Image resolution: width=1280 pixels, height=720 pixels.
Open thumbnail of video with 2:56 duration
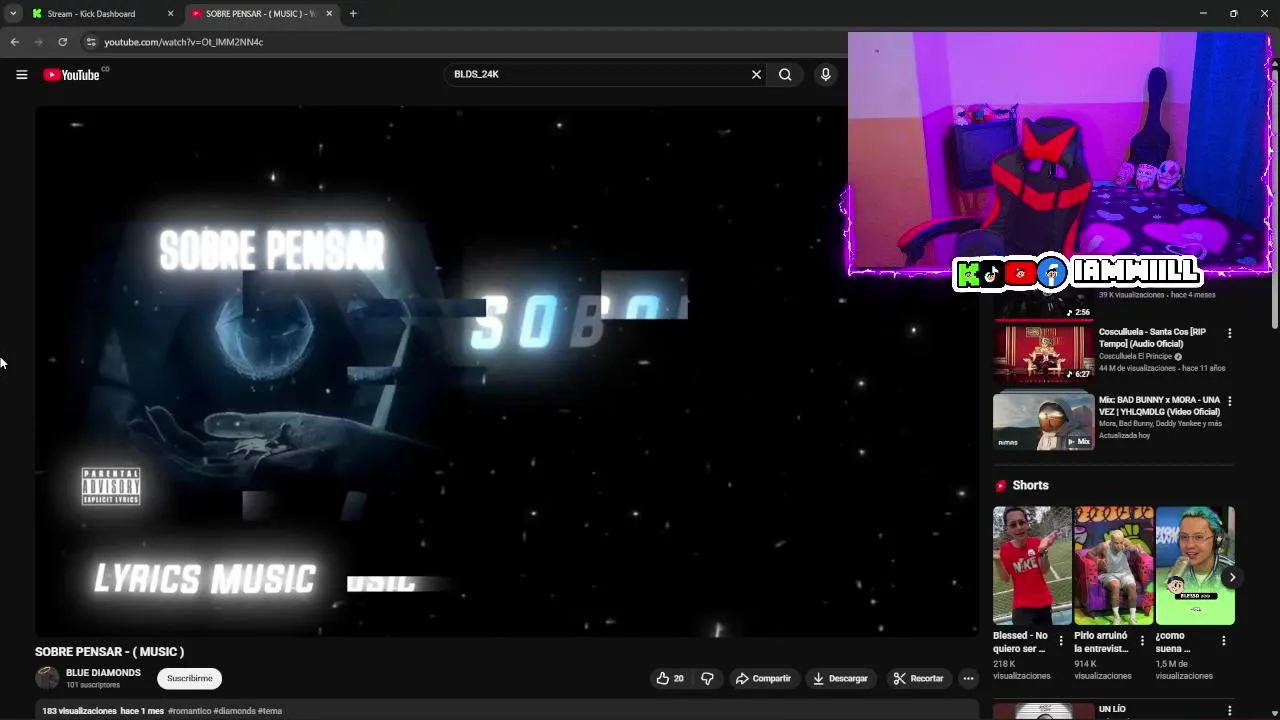pyautogui.click(x=1043, y=305)
